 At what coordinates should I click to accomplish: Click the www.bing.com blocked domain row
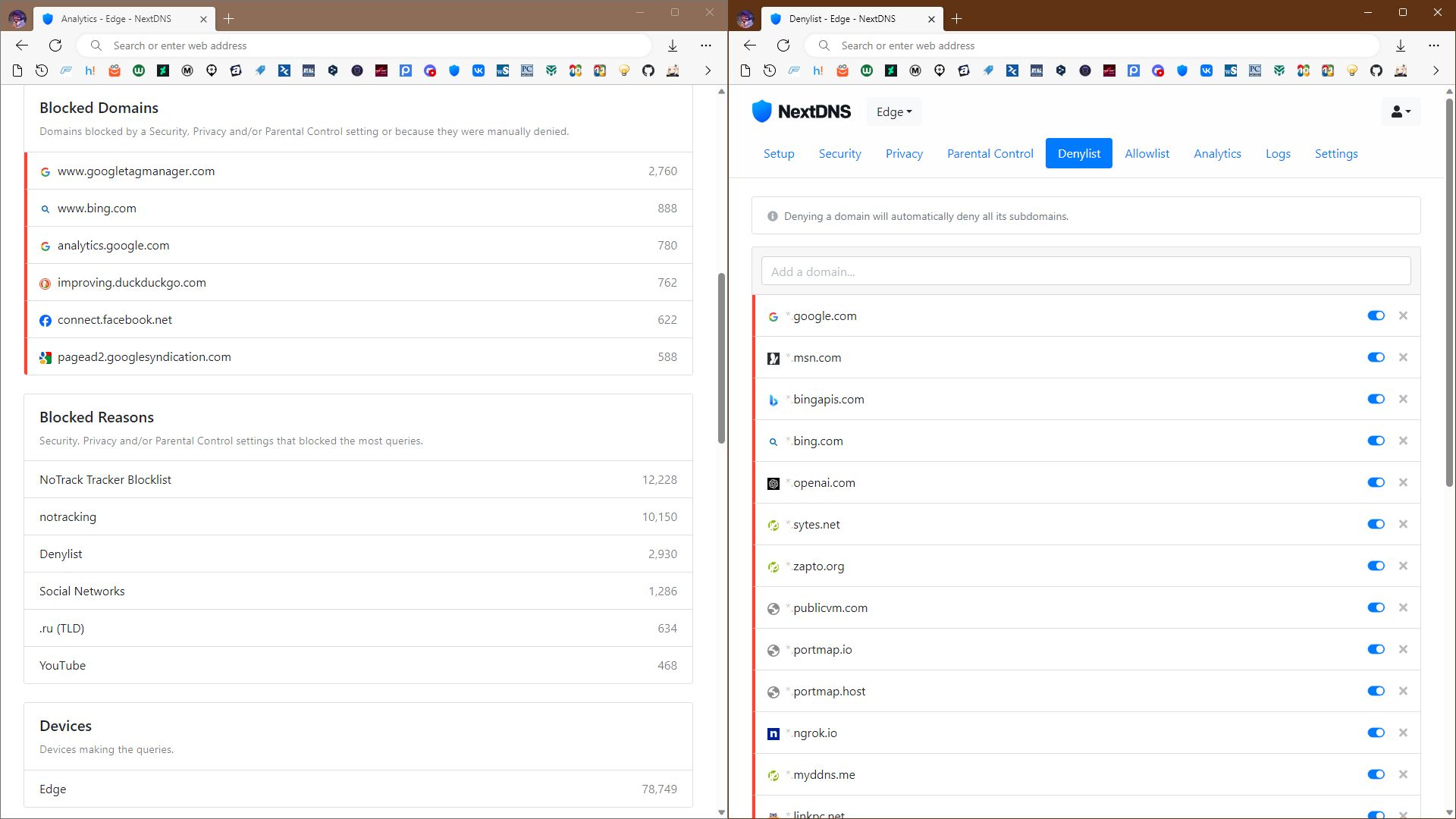pos(358,208)
